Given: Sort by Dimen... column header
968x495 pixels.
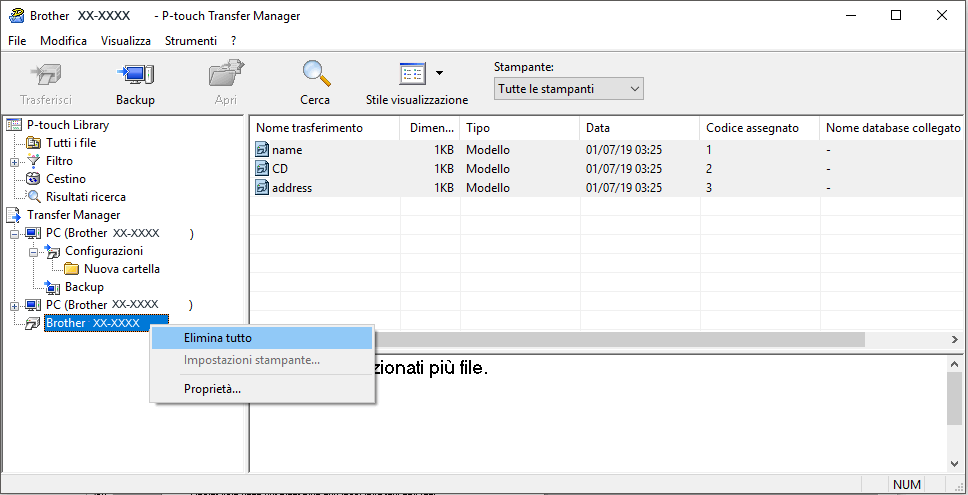Looking at the screenshot, I should coord(430,128).
